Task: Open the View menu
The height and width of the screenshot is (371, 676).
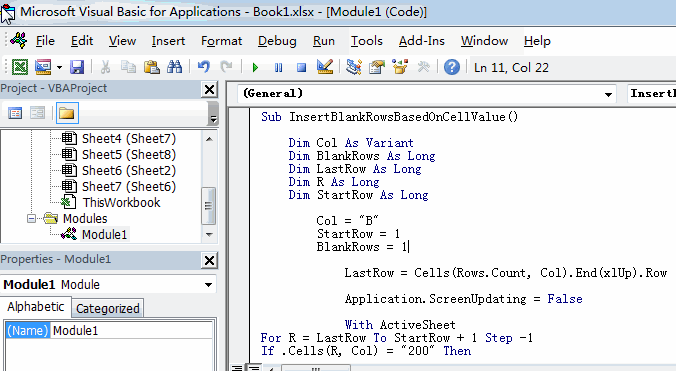Action: [122, 41]
